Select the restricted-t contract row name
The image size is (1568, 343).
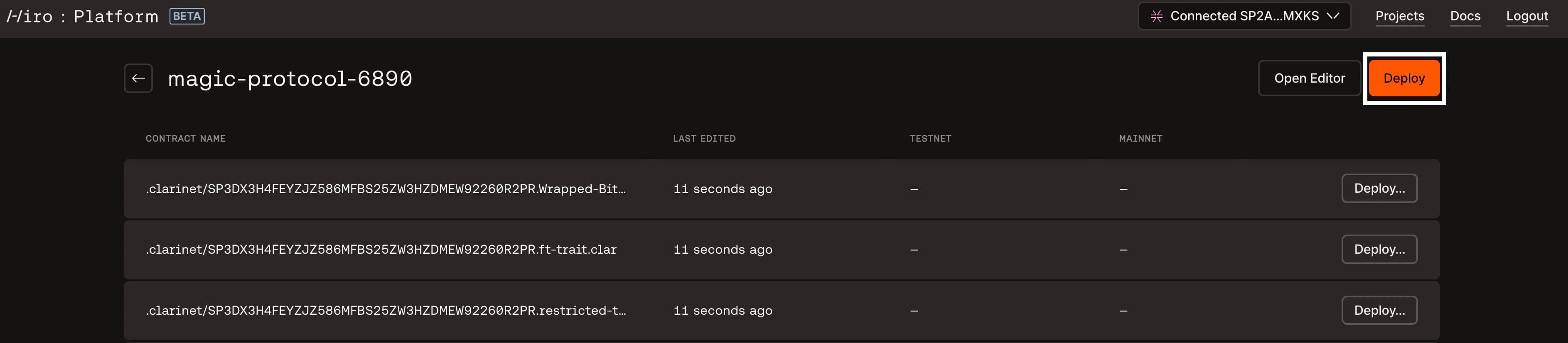point(385,311)
